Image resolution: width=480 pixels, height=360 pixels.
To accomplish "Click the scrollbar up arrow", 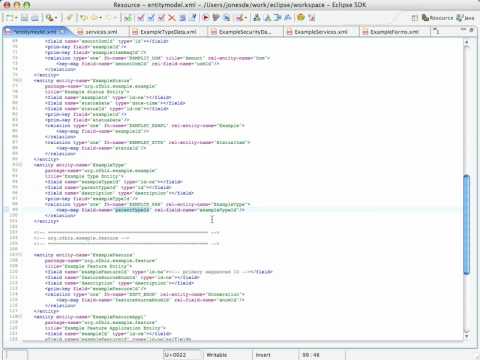I will click(x=467, y=42).
